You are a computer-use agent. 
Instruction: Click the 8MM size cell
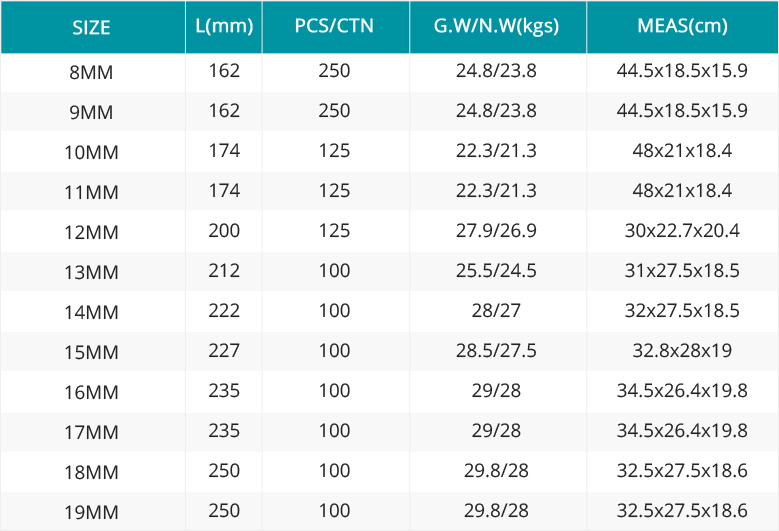click(x=91, y=73)
